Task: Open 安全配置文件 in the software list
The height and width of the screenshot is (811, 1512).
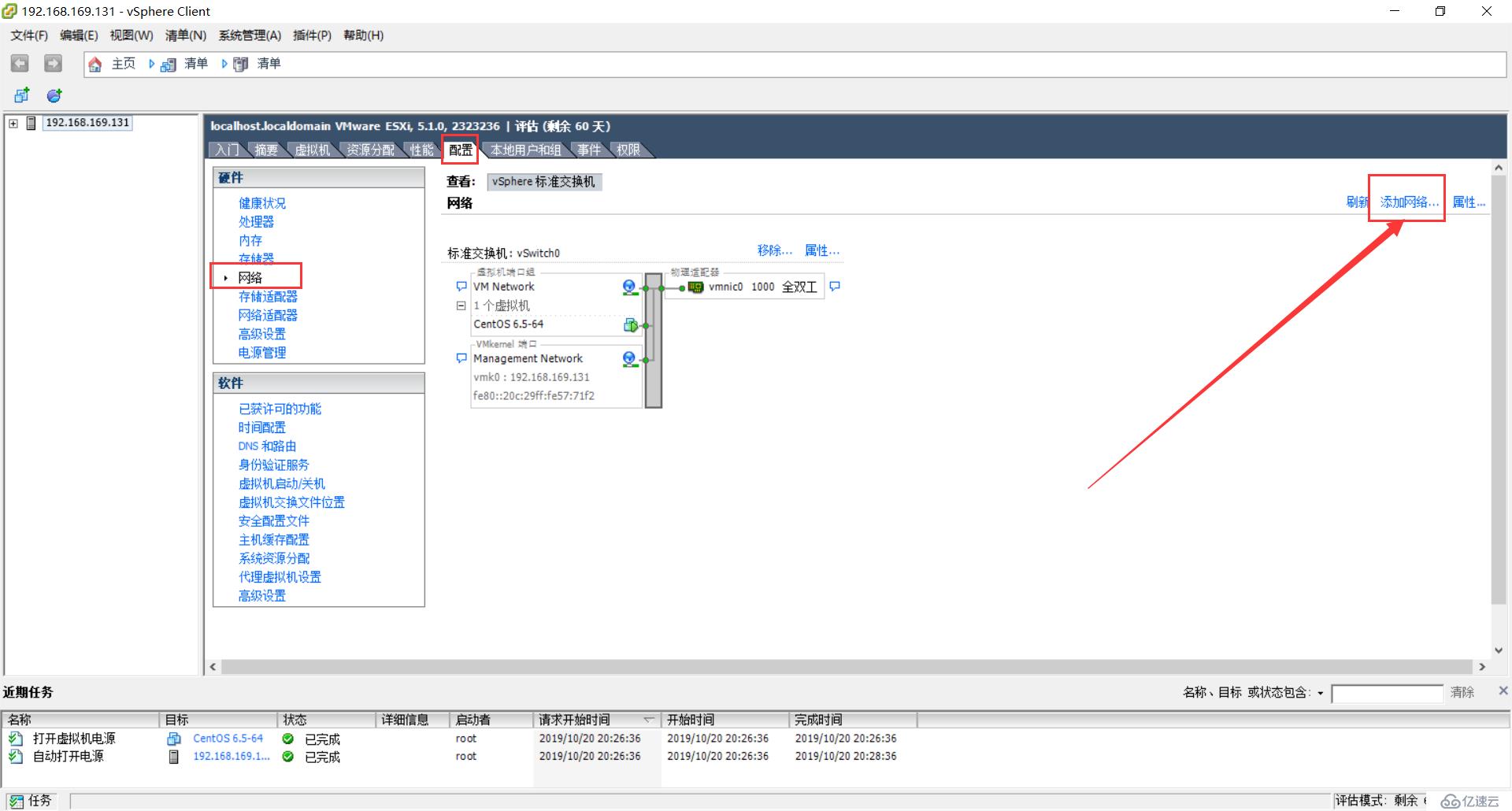Action: [274, 521]
